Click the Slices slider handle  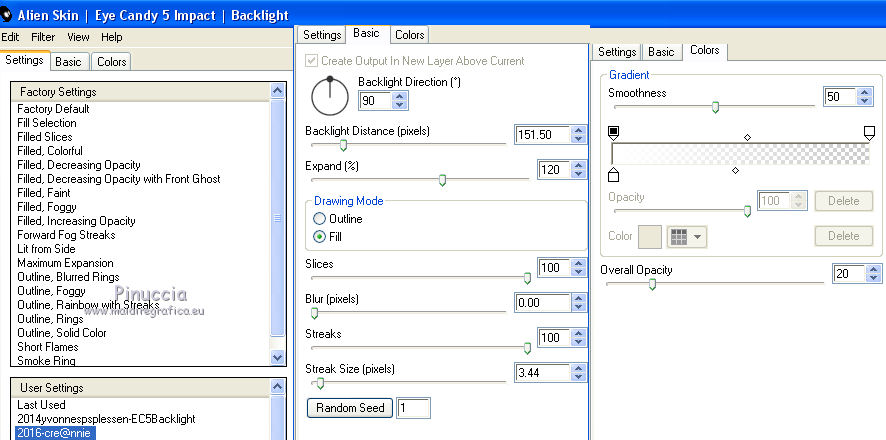pos(527,278)
